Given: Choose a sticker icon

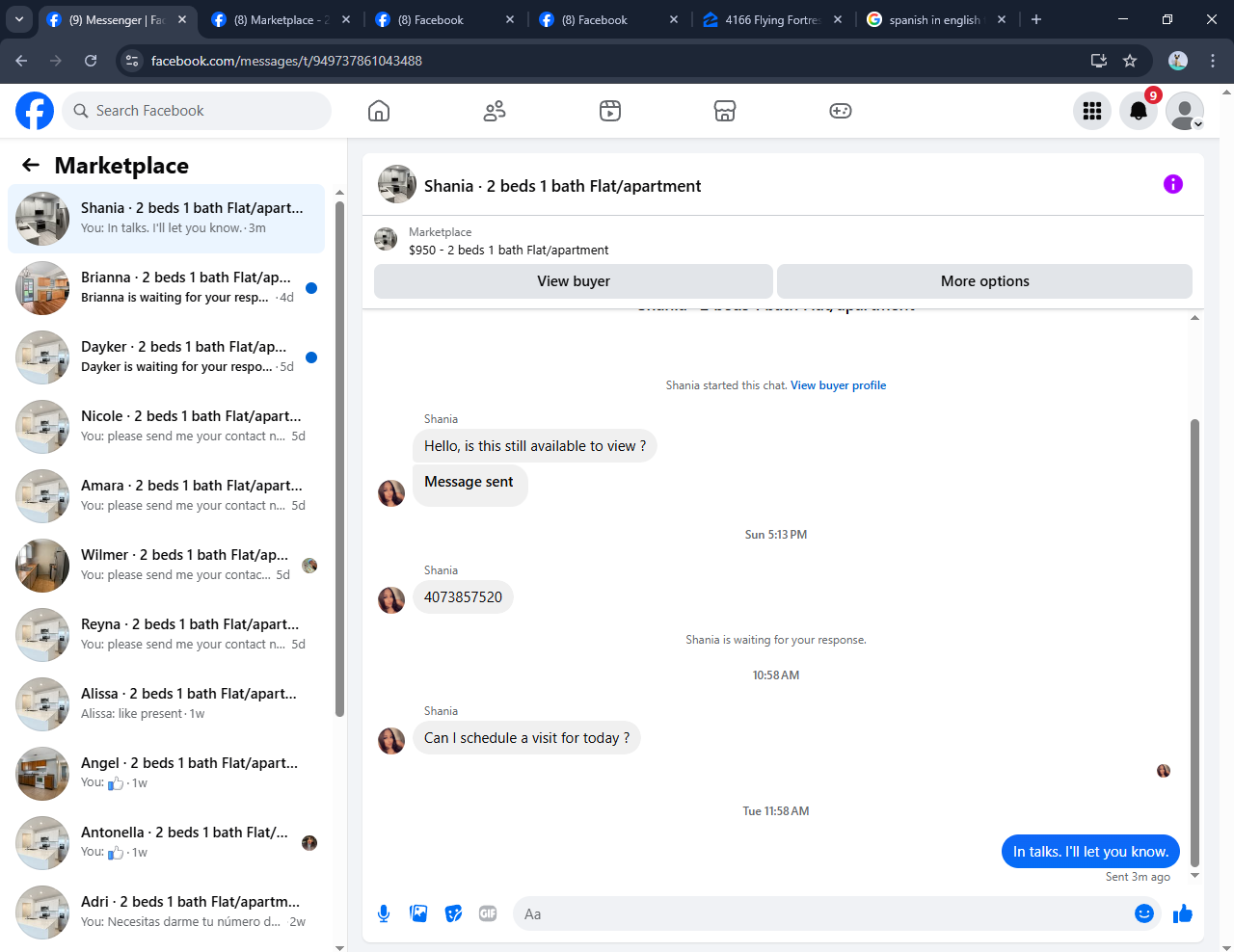Looking at the screenshot, I should tap(453, 913).
